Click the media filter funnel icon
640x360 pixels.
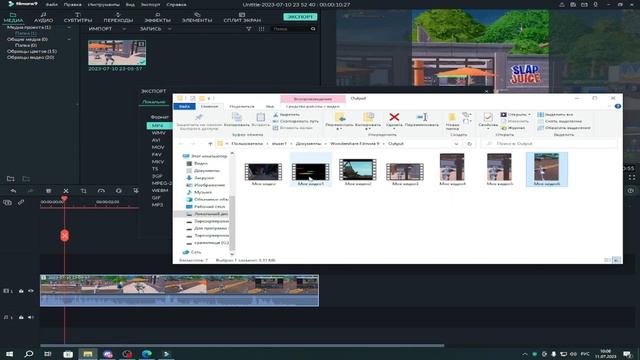(249, 29)
